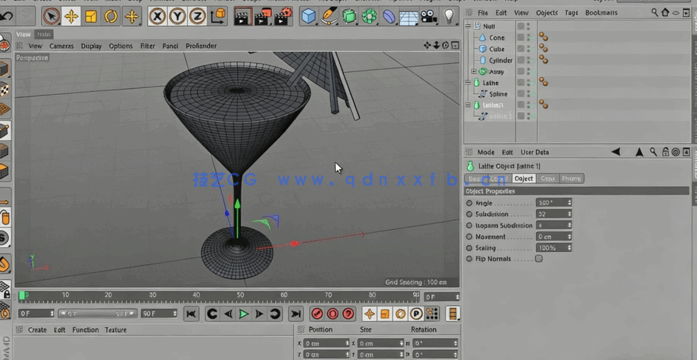Select the Cone object

(497, 38)
